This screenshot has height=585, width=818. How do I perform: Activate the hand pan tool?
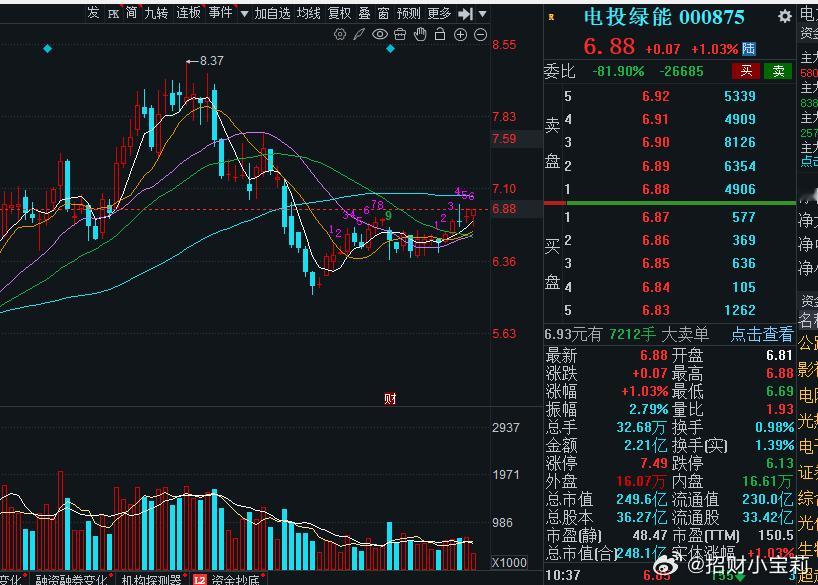(x=420, y=35)
